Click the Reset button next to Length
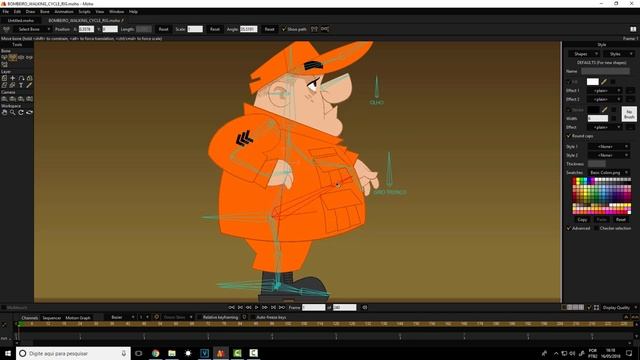The height and width of the screenshot is (360, 640). click(x=163, y=29)
